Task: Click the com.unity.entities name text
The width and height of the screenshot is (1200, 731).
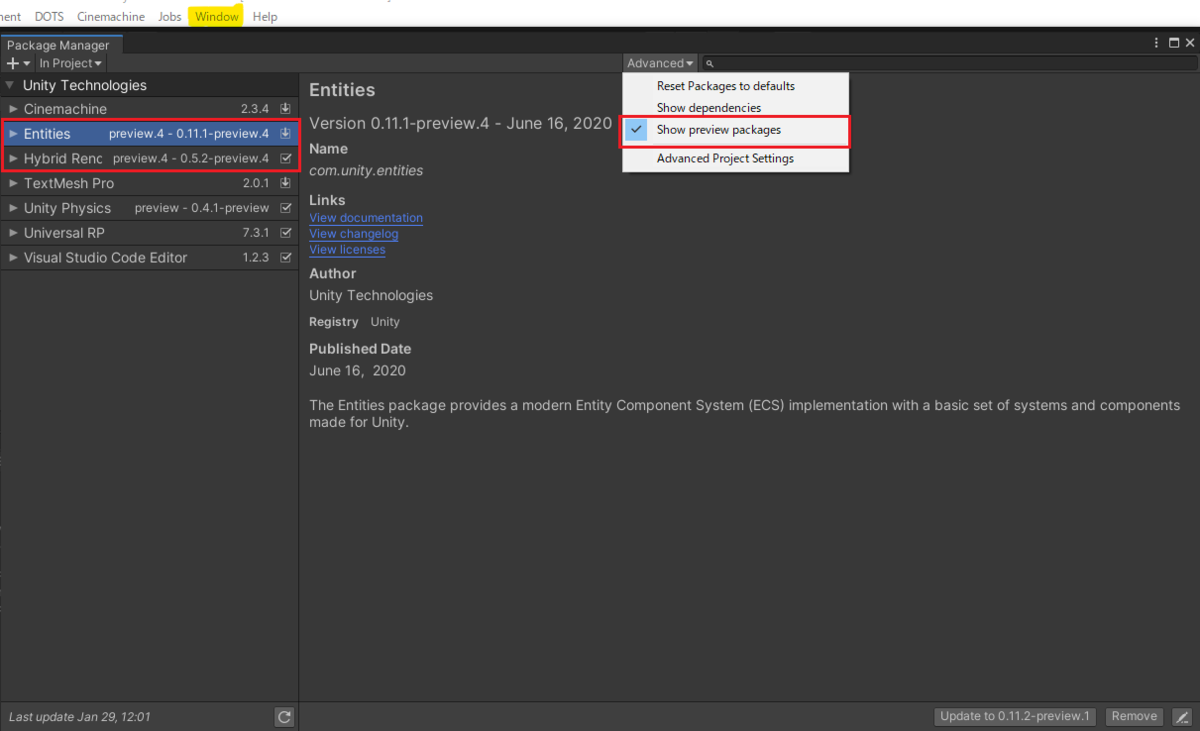Action: pyautogui.click(x=366, y=171)
